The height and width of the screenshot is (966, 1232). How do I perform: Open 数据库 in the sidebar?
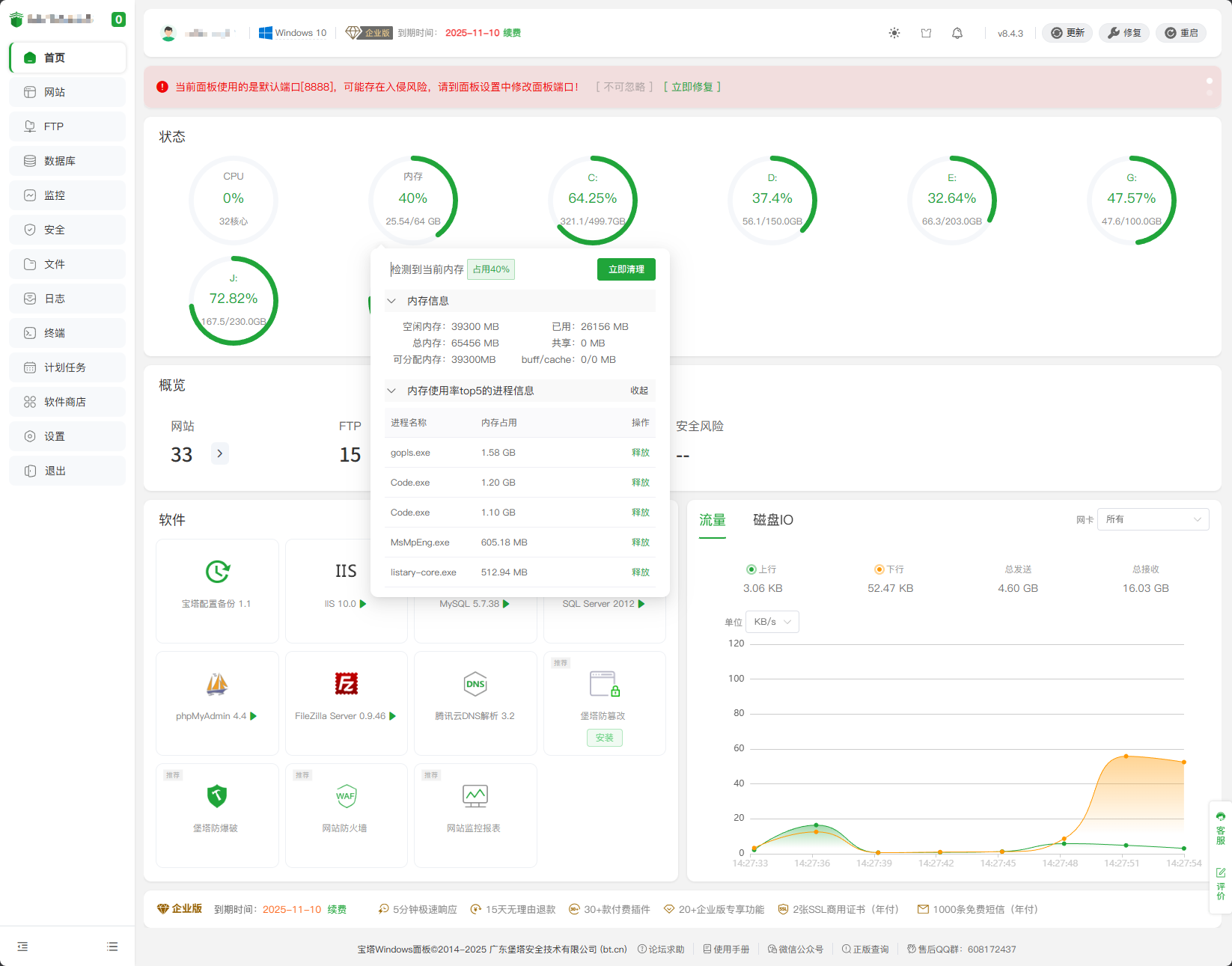67,161
